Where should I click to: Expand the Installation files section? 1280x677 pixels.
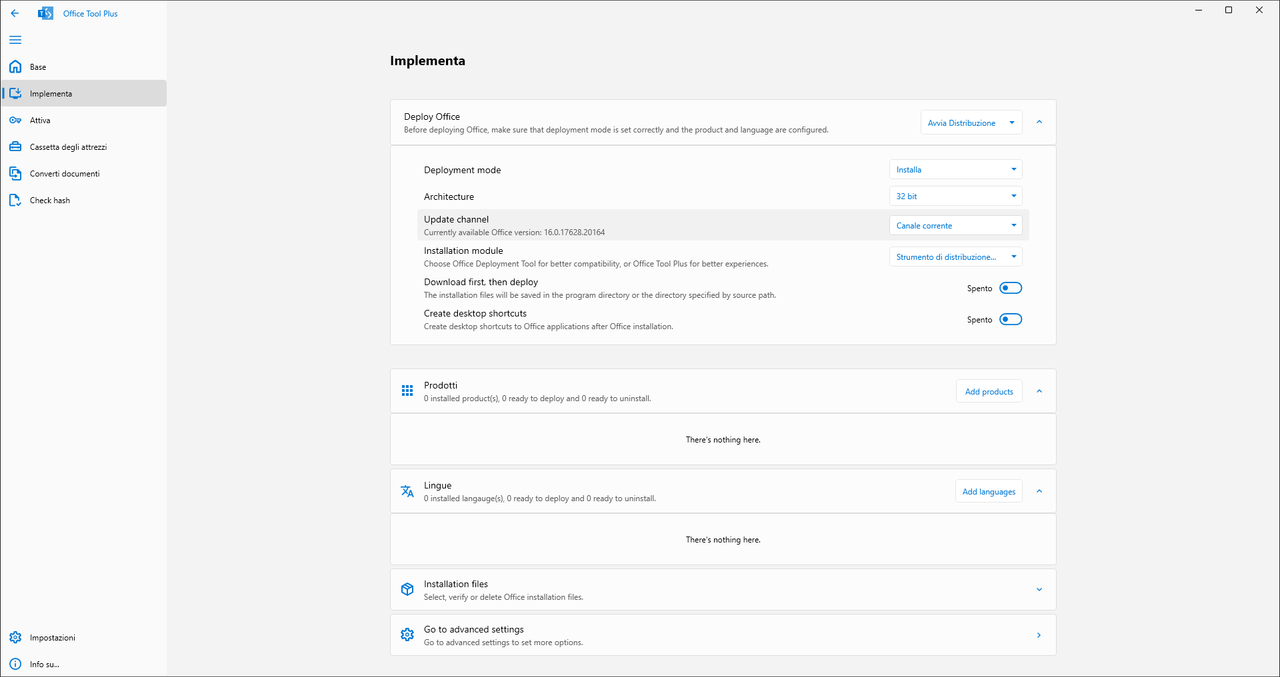pyautogui.click(x=1039, y=590)
